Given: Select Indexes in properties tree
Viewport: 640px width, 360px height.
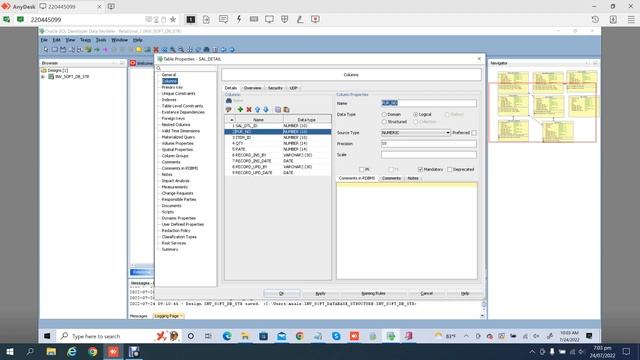Looking at the screenshot, I should [169, 100].
